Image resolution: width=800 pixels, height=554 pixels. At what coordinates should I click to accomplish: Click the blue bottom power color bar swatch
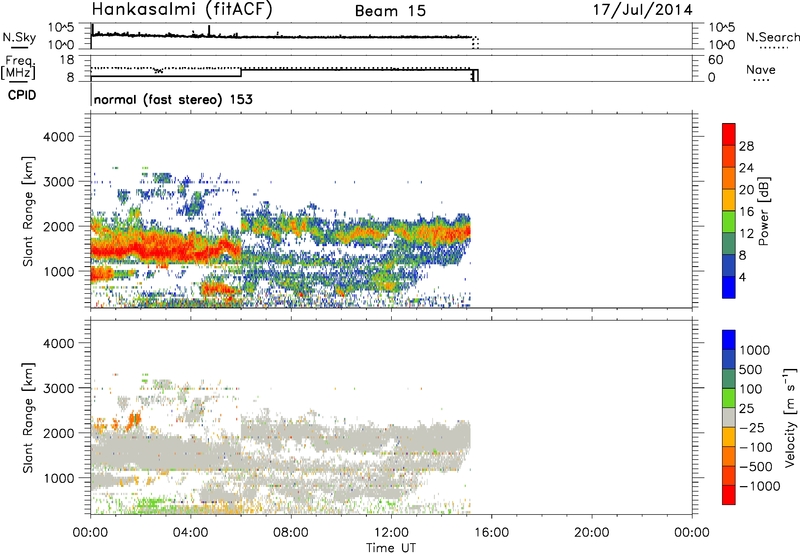pos(729,287)
